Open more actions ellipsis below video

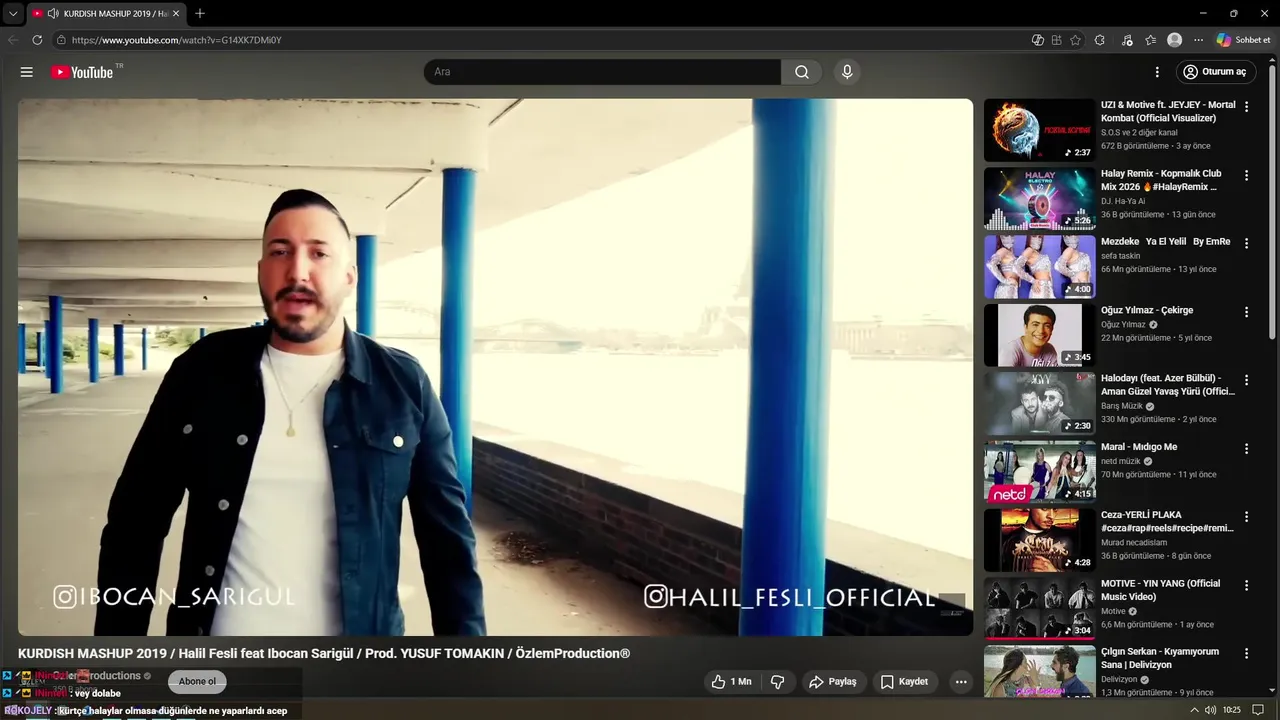(961, 682)
